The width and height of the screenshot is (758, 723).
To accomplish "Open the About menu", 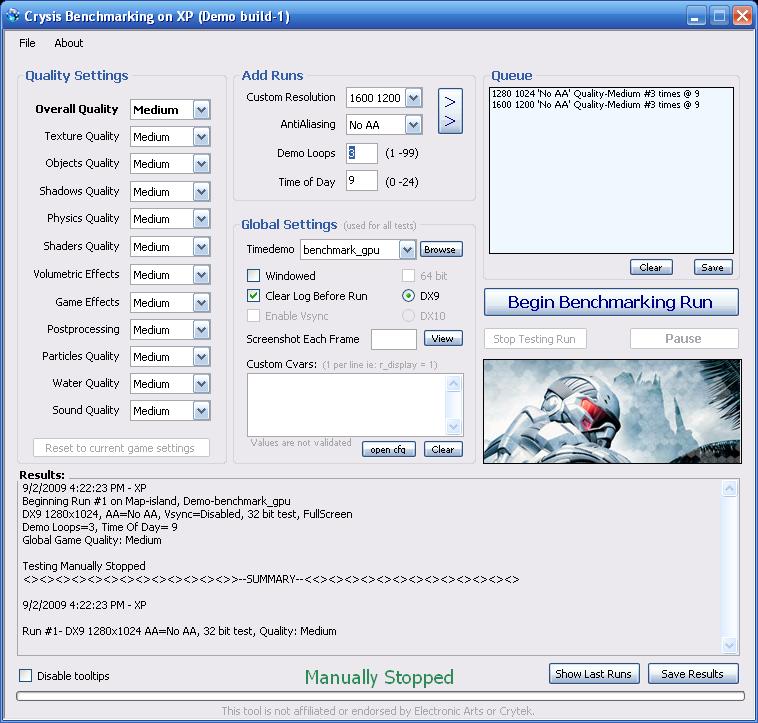I will (69, 43).
